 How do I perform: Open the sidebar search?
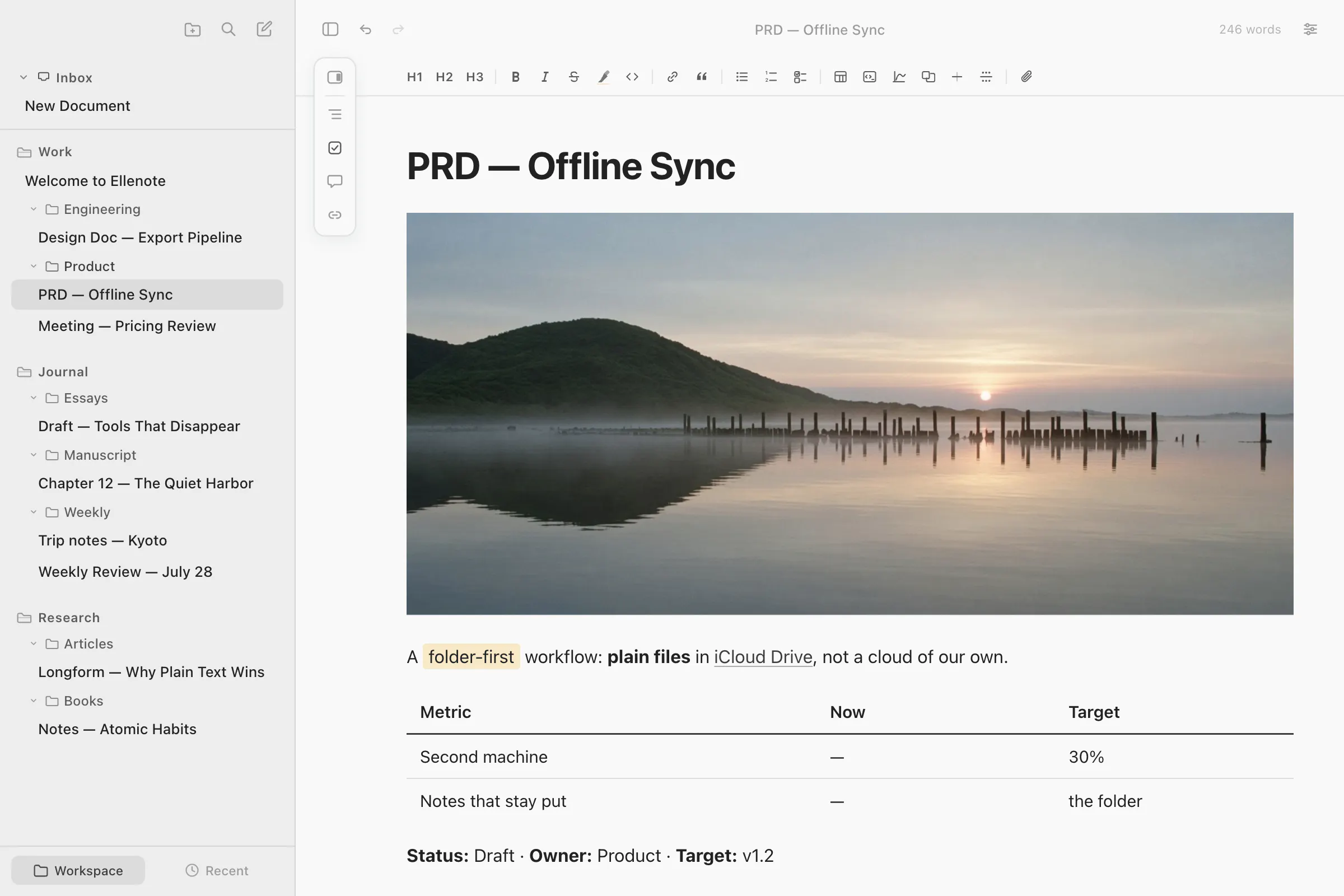[x=228, y=29]
